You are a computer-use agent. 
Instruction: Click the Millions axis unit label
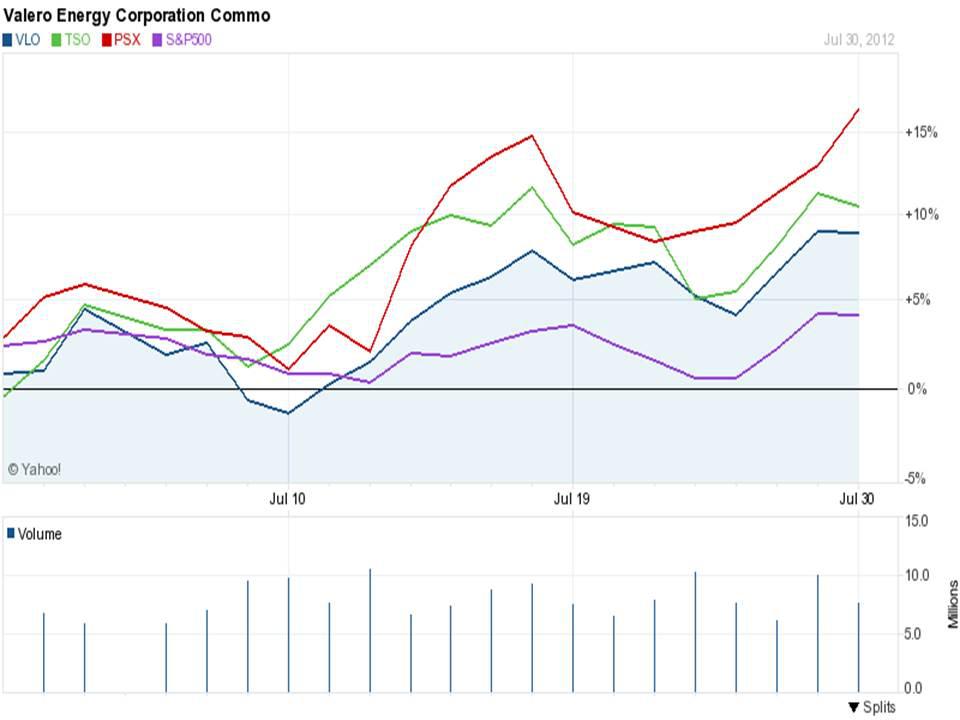(953, 605)
